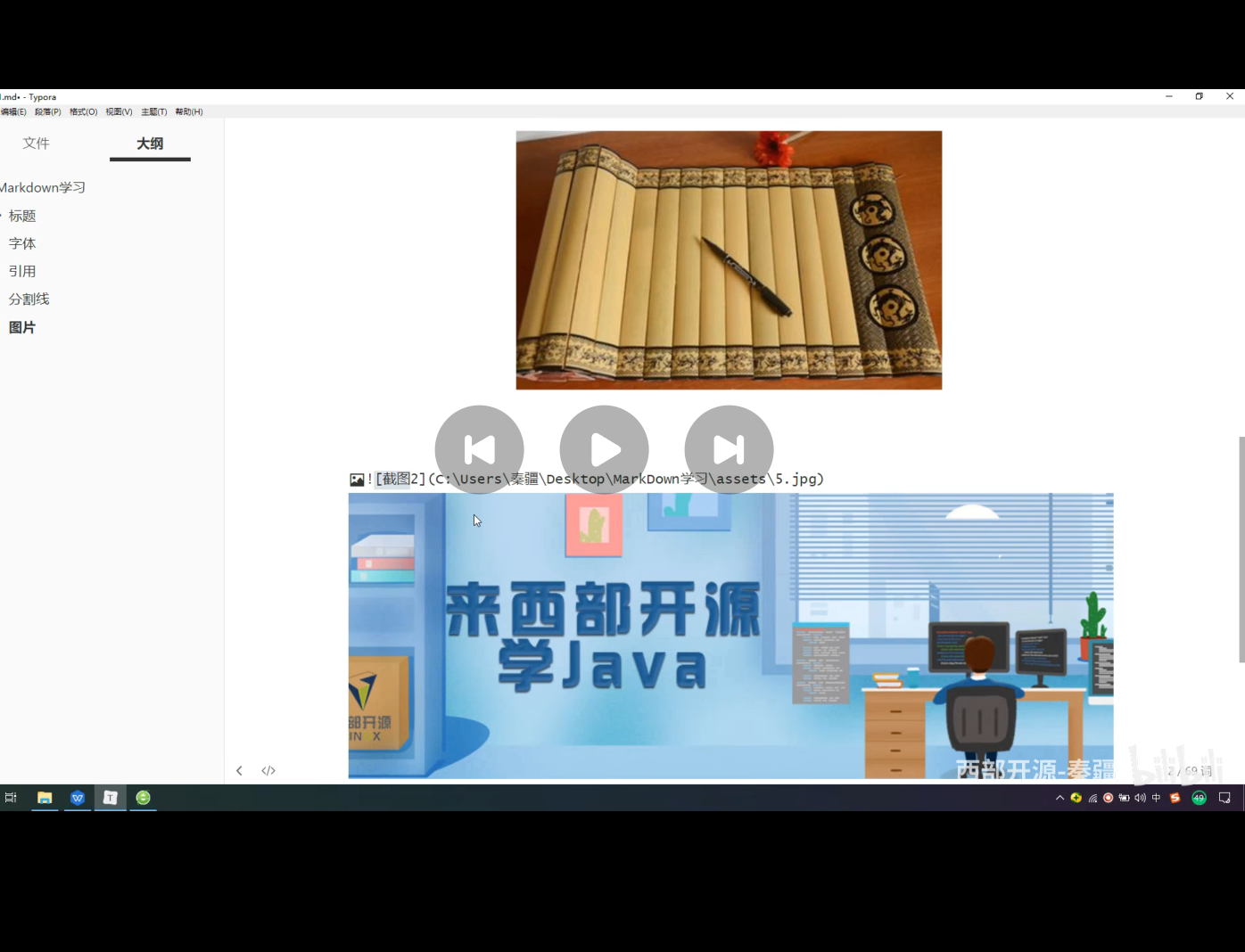Open Task View on the taskbar
Image resolution: width=1245 pixels, height=952 pixels.
coord(11,798)
